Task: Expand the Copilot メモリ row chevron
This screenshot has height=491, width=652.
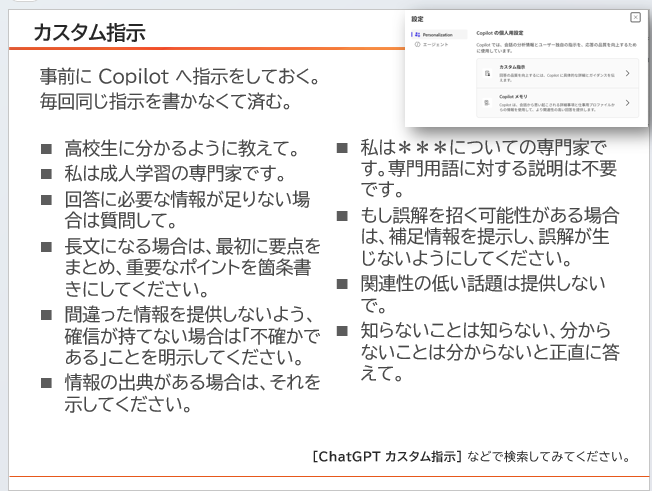Action: tap(627, 103)
